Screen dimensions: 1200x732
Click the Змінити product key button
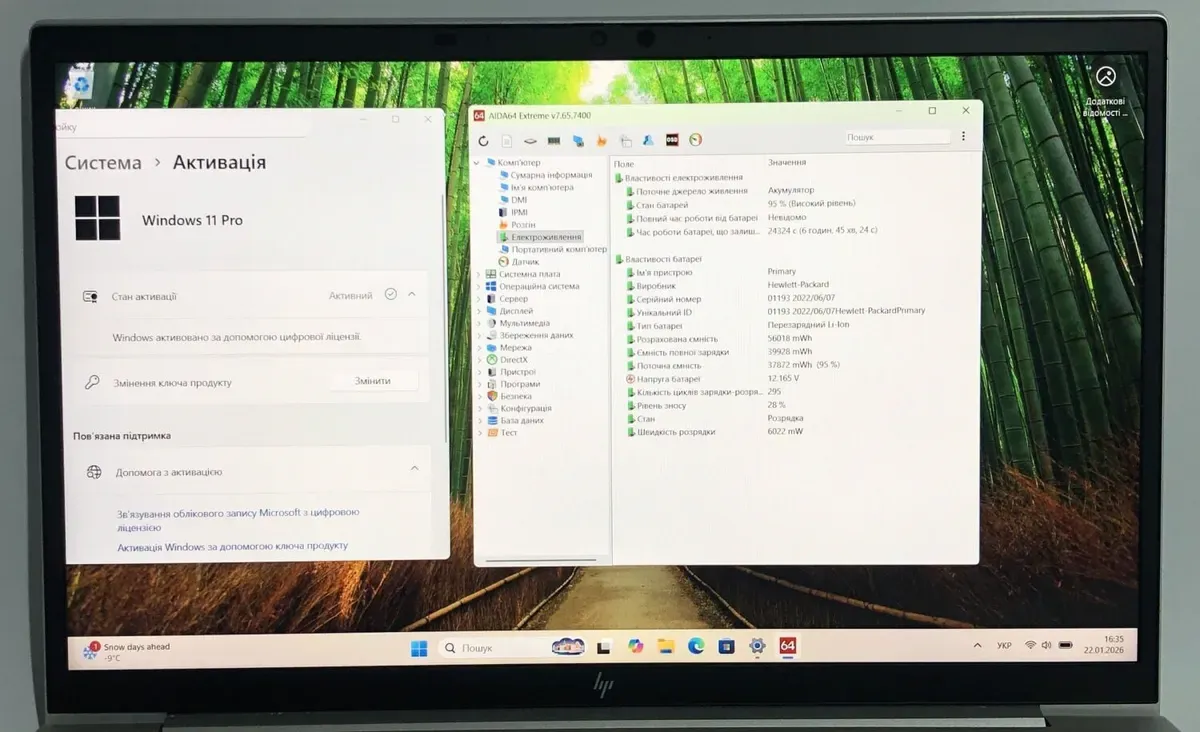coord(372,381)
